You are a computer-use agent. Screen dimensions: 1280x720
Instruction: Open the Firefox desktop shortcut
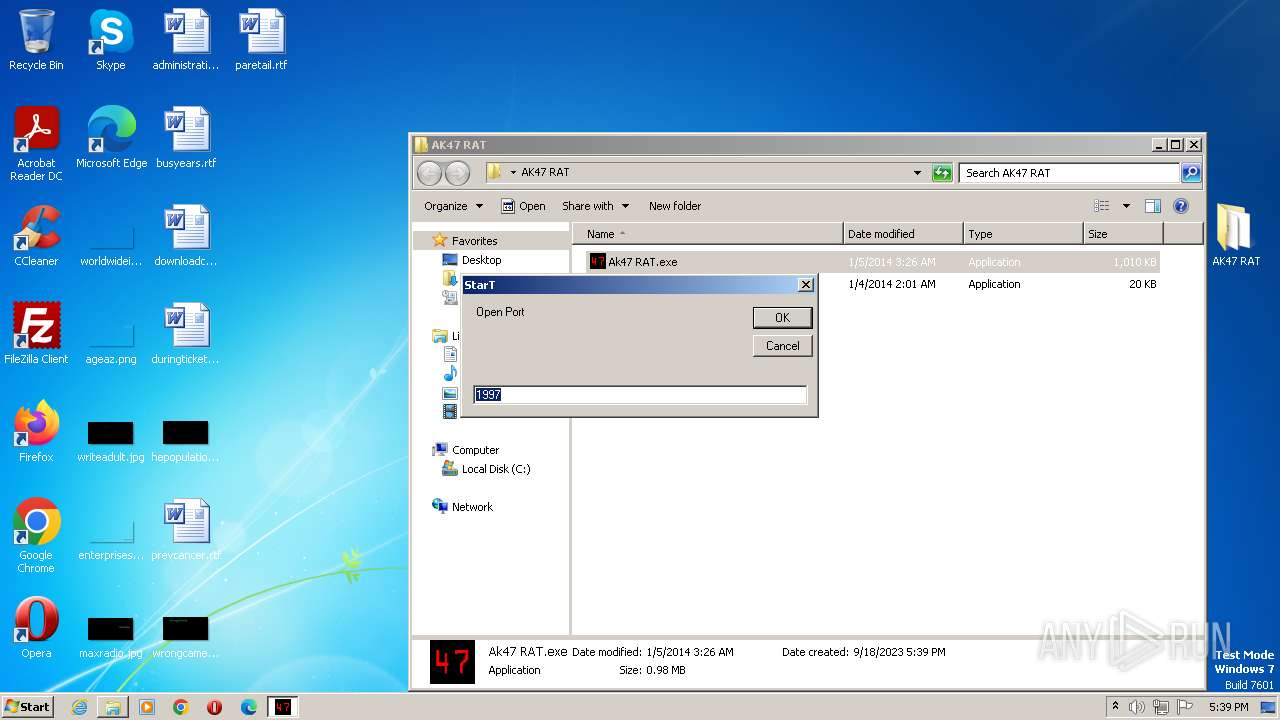[36, 432]
